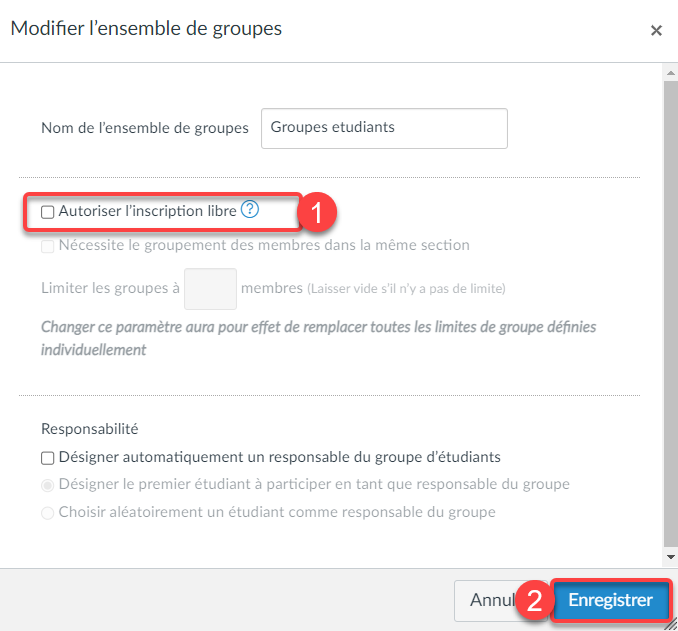Click the red step 1 marker badge
678x631 pixels.
point(317,212)
